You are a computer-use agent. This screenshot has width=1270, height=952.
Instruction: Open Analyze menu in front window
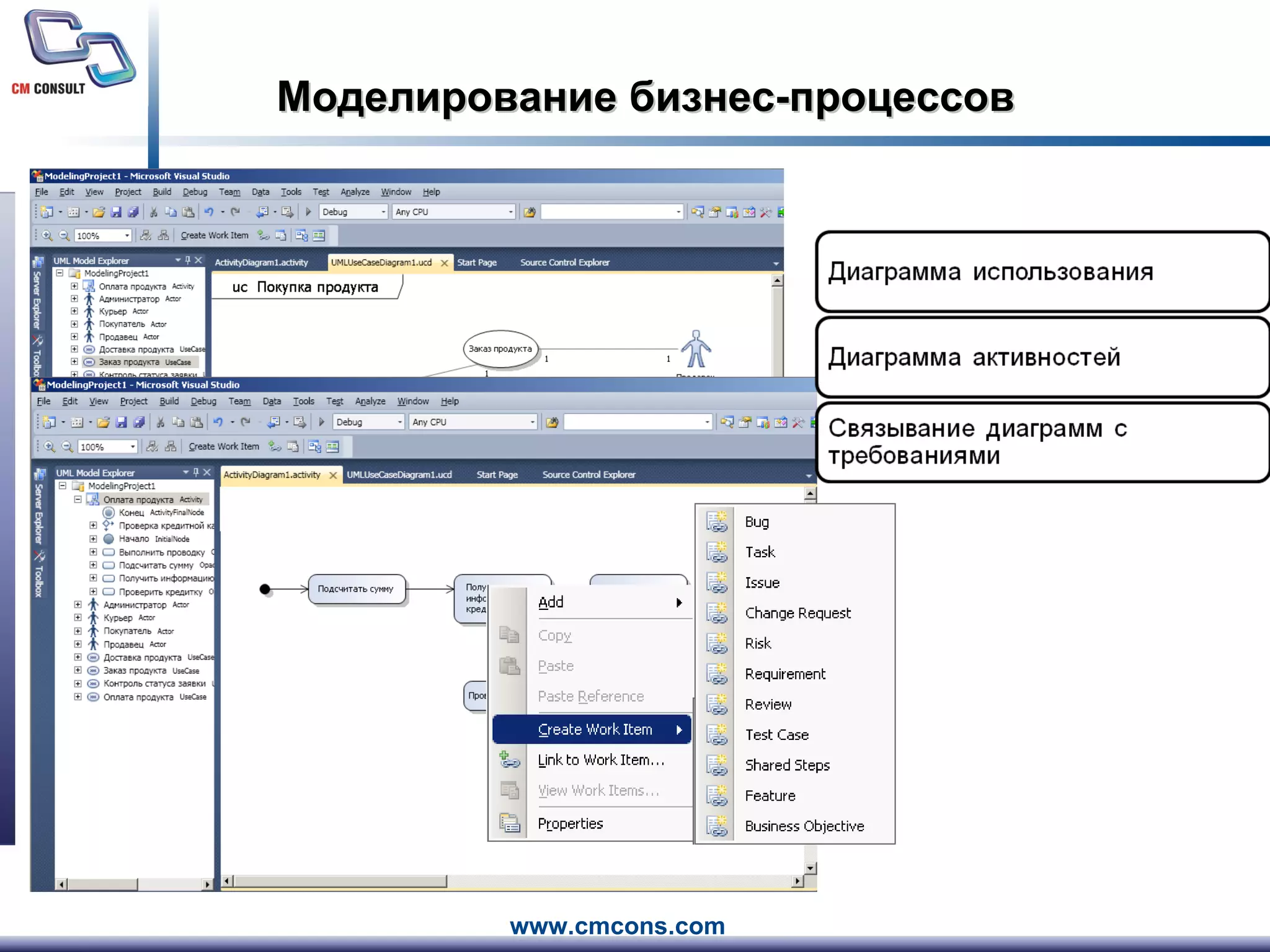pos(370,401)
